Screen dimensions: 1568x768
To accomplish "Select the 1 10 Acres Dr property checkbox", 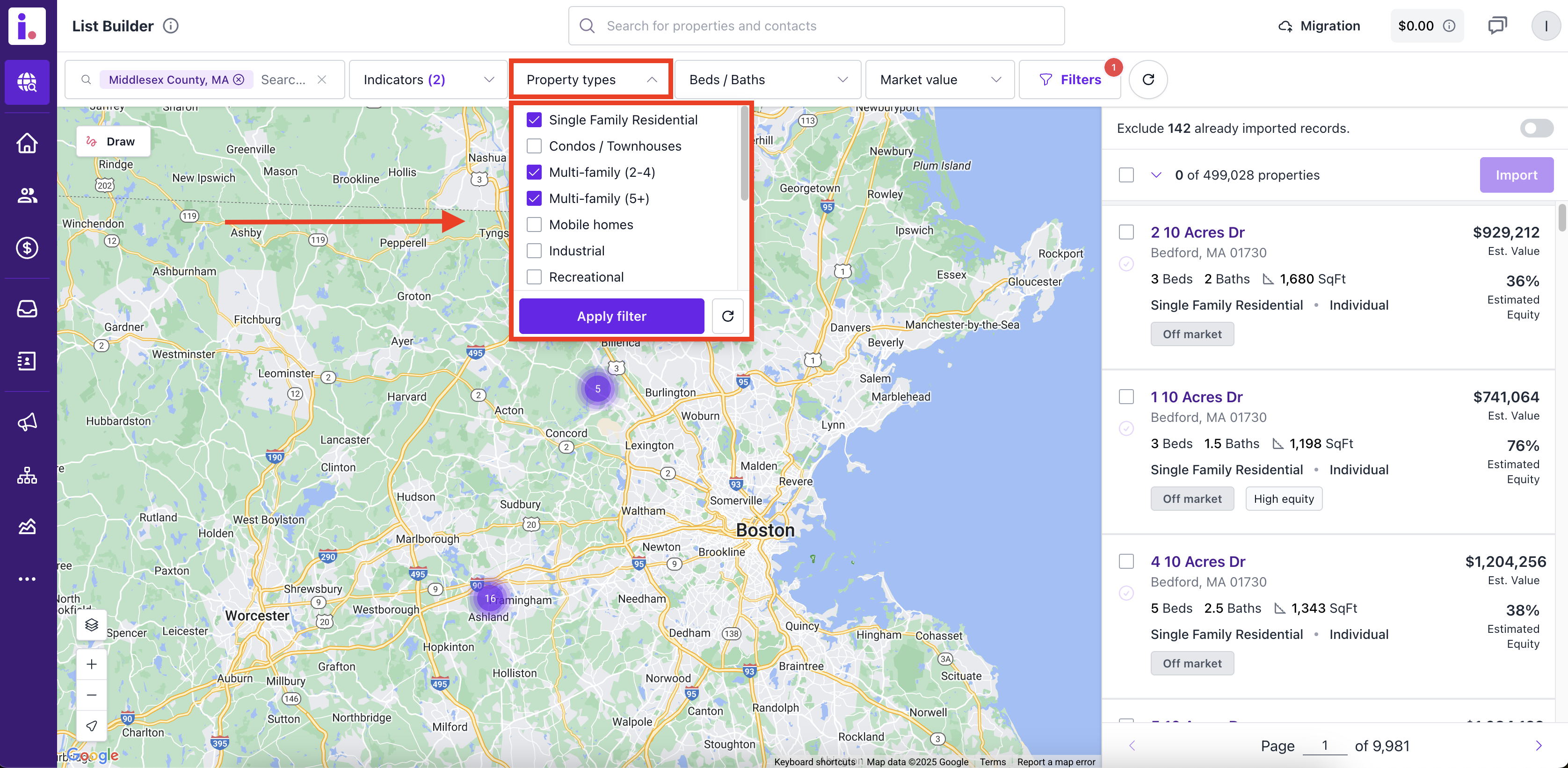I will [1126, 397].
